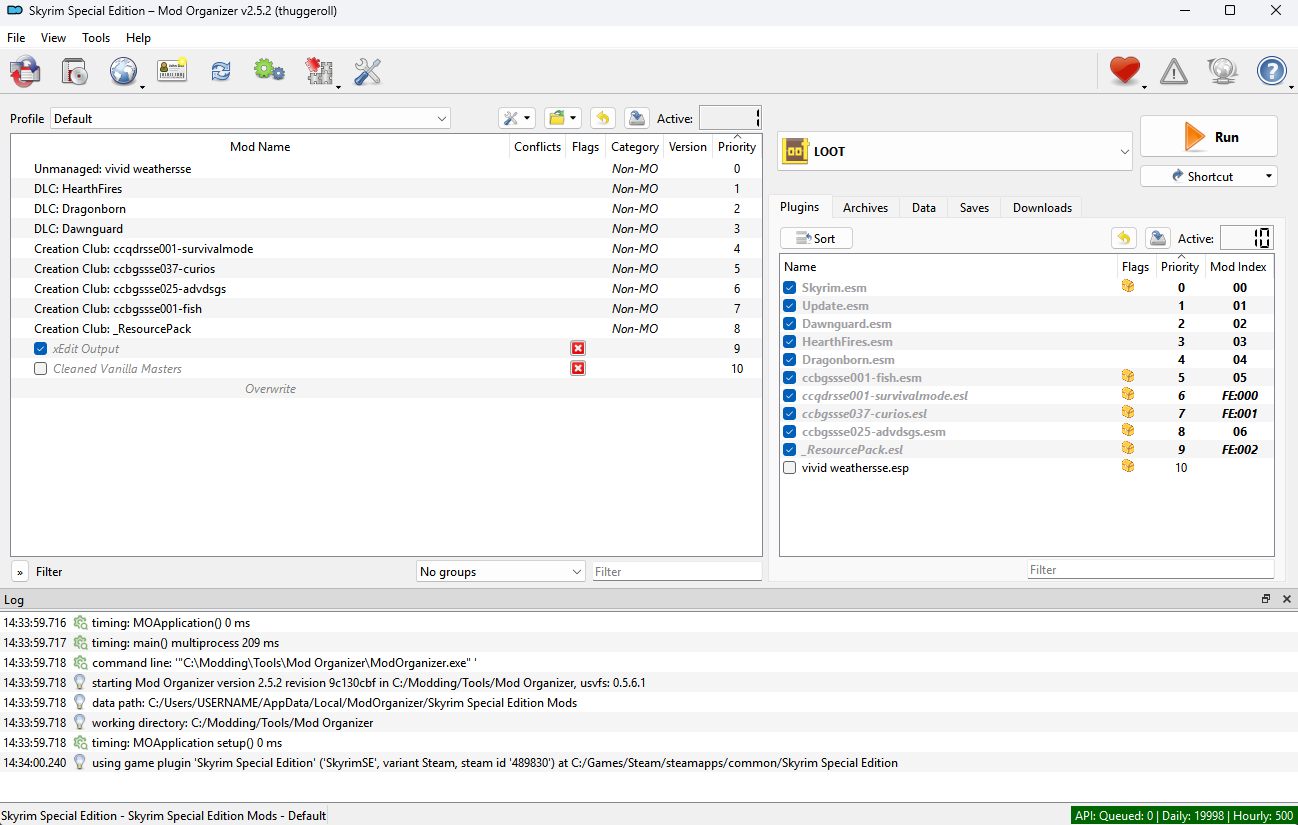Toggle the Dragonborn.esm plugin checkbox
The image size is (1298, 825).
pyautogui.click(x=790, y=360)
